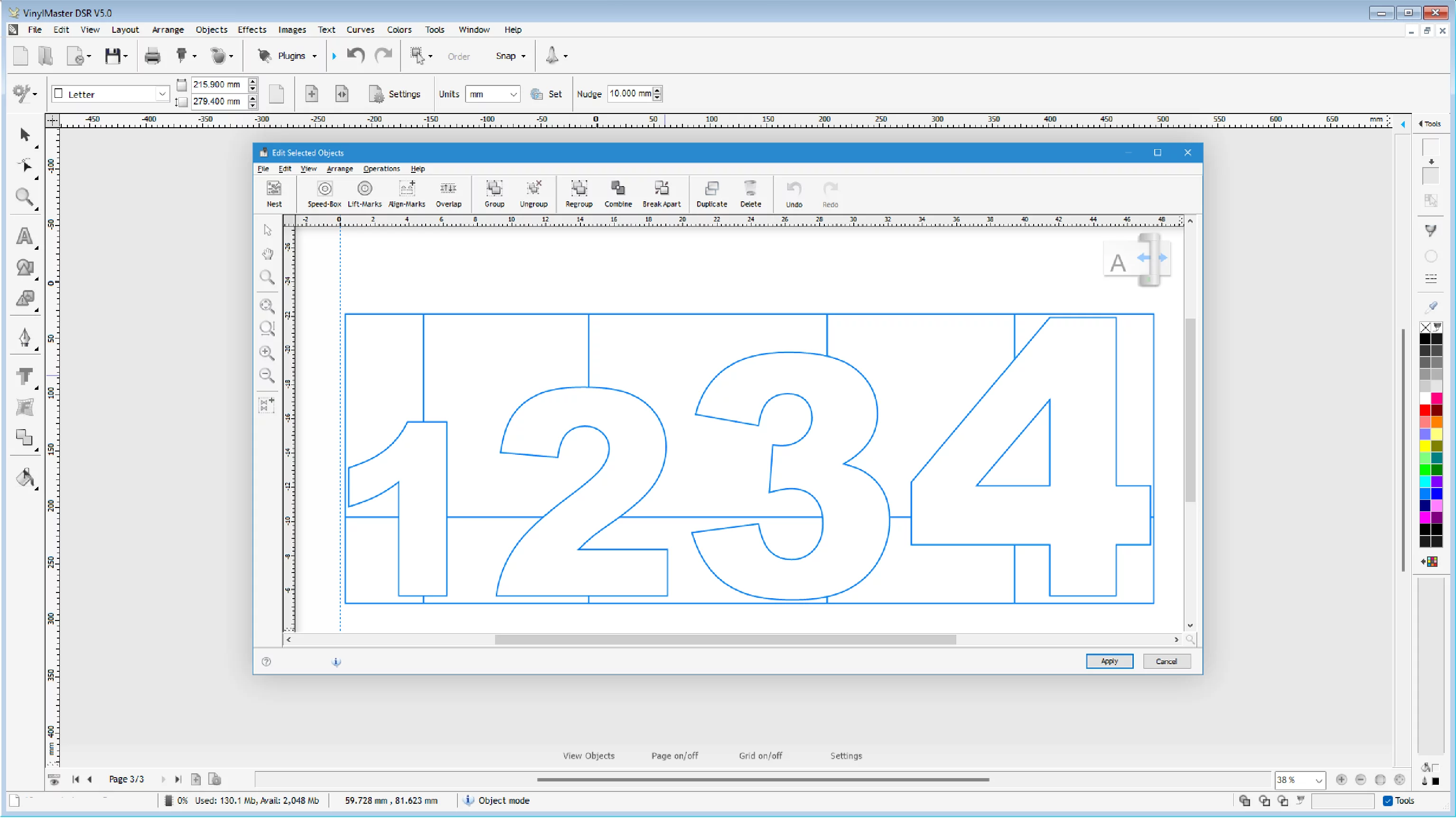The width and height of the screenshot is (1456, 818).
Task: Undo the last action in the main toolbar
Action: pos(355,56)
